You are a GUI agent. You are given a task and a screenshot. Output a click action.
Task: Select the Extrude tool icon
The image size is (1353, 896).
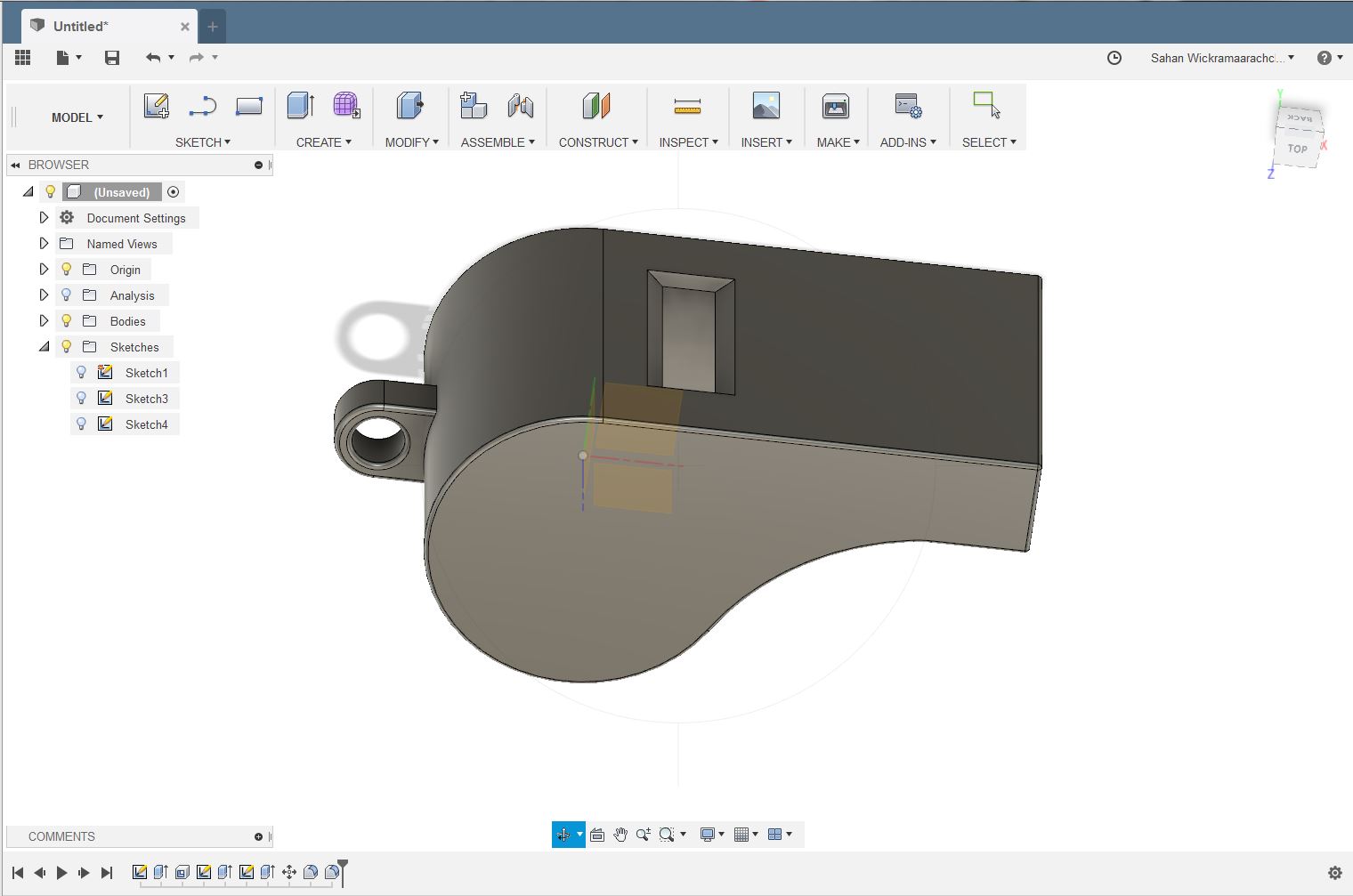(x=301, y=106)
